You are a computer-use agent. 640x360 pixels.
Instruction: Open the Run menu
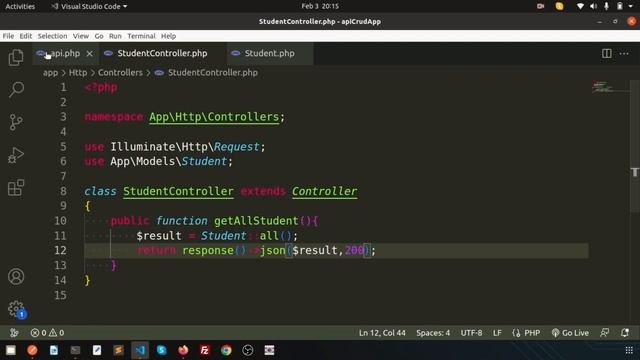click(x=115, y=36)
